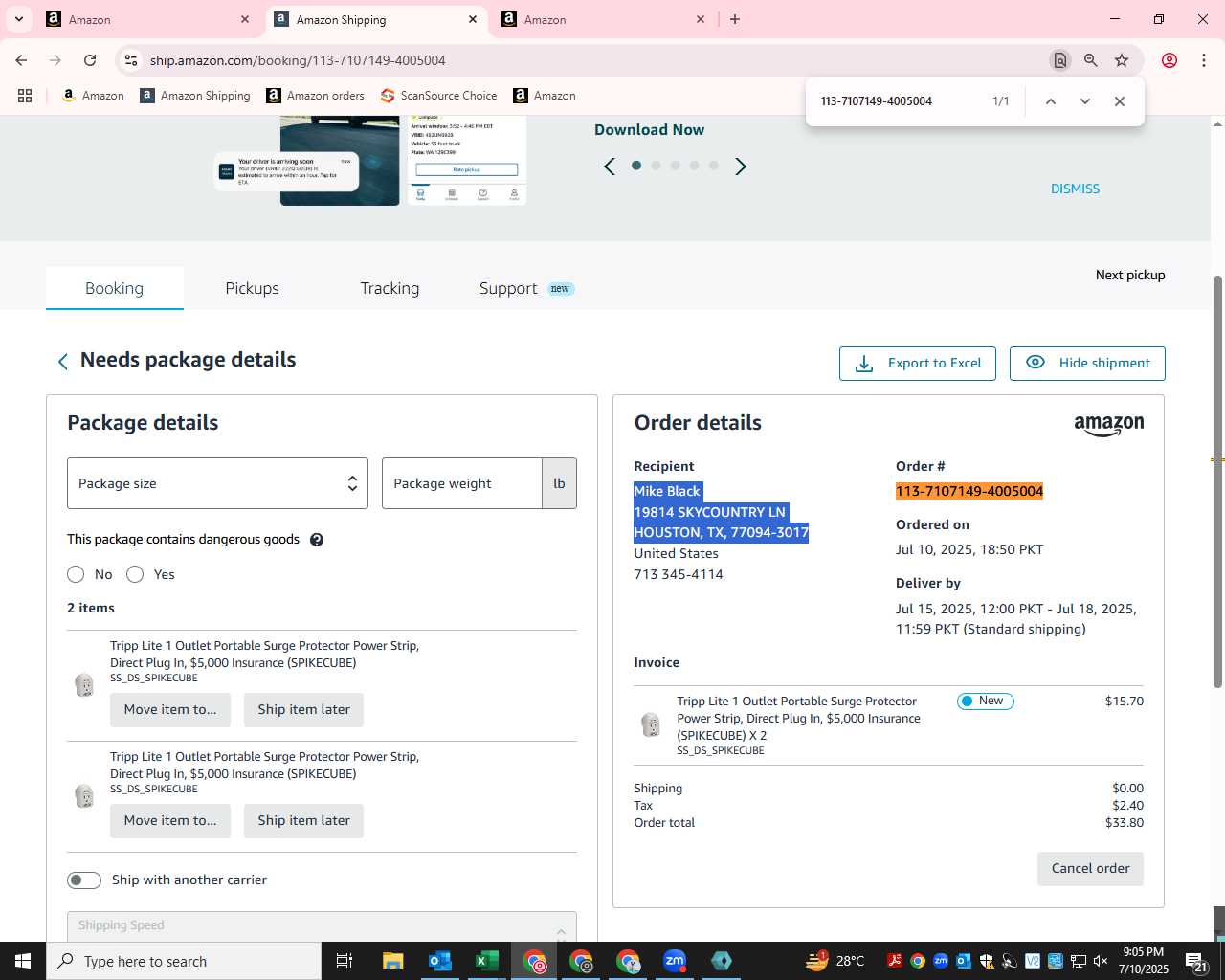Switch to Pickups tab

click(253, 288)
